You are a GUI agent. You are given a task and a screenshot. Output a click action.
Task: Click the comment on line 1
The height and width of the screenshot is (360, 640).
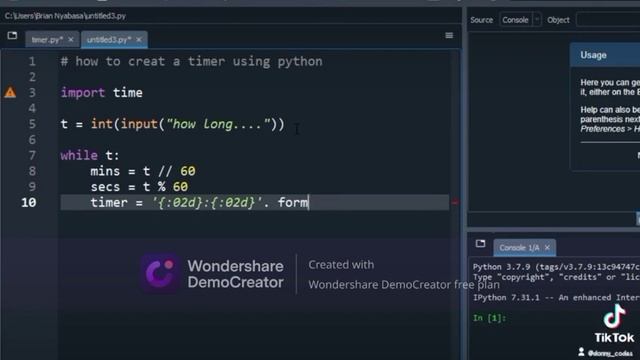click(191, 62)
